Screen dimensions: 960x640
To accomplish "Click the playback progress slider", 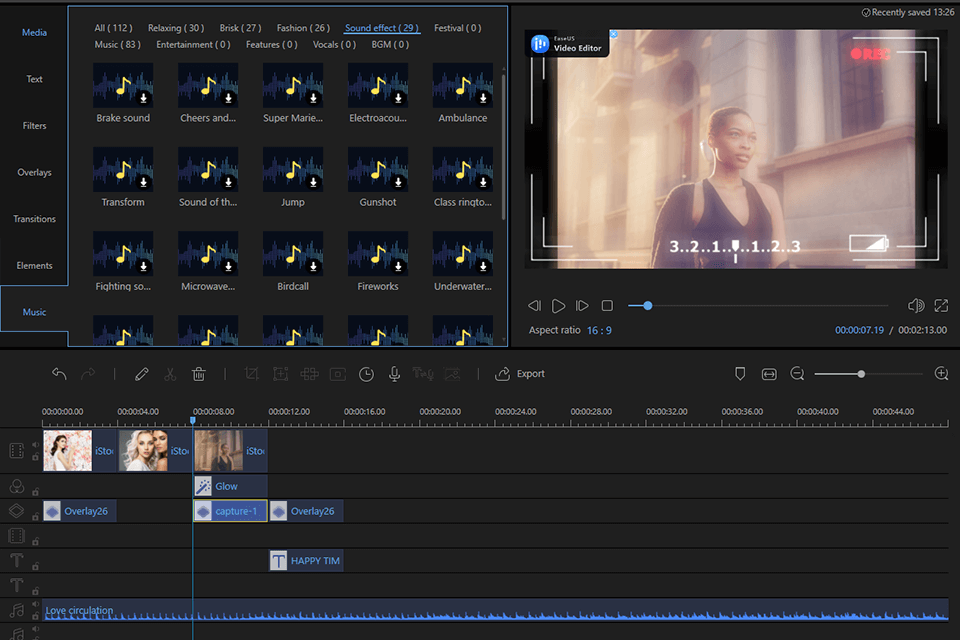I will (x=648, y=305).
